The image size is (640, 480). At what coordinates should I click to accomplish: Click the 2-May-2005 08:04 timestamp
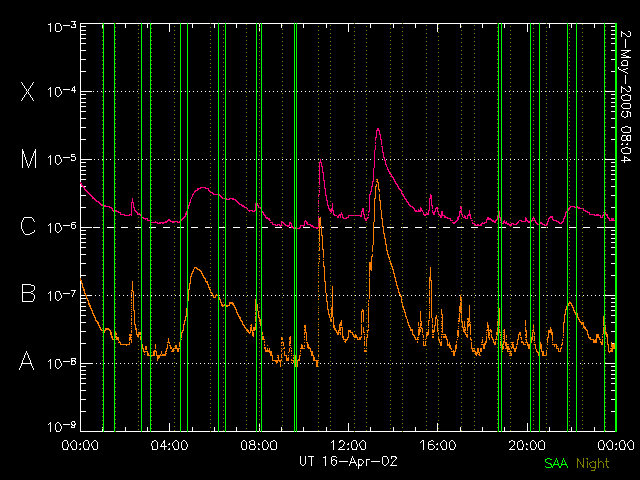[625, 97]
